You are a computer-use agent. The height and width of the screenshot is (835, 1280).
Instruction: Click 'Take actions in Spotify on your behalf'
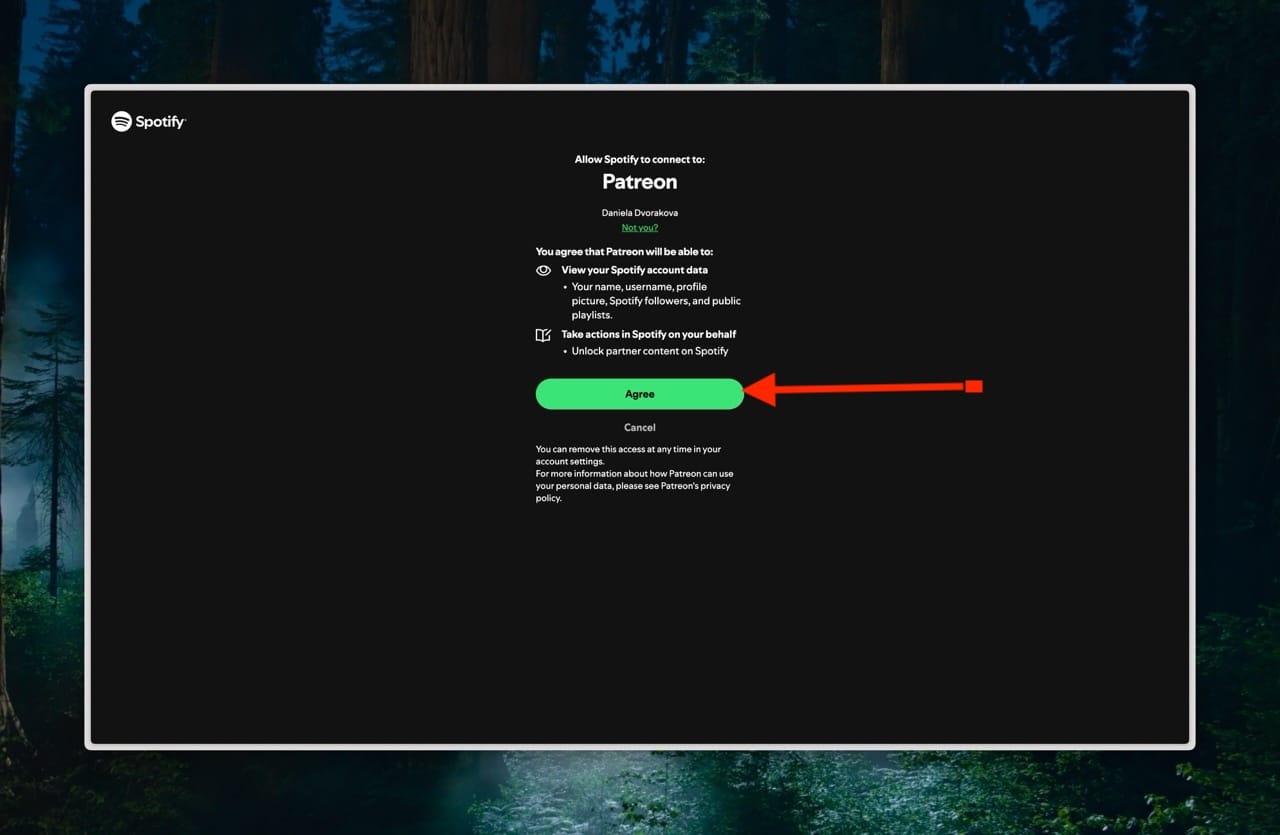click(649, 334)
